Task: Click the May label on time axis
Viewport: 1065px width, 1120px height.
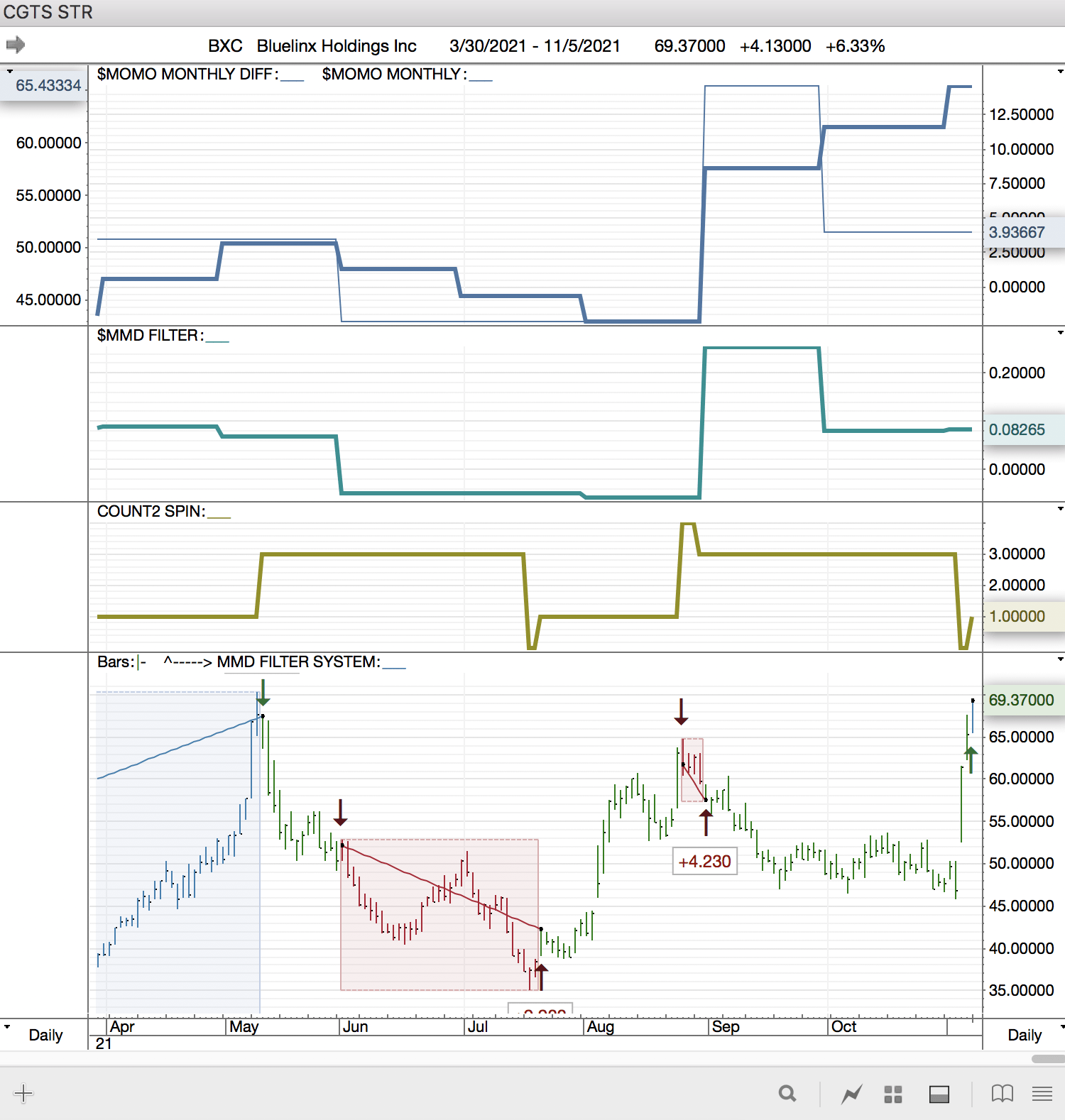Action: (244, 1026)
